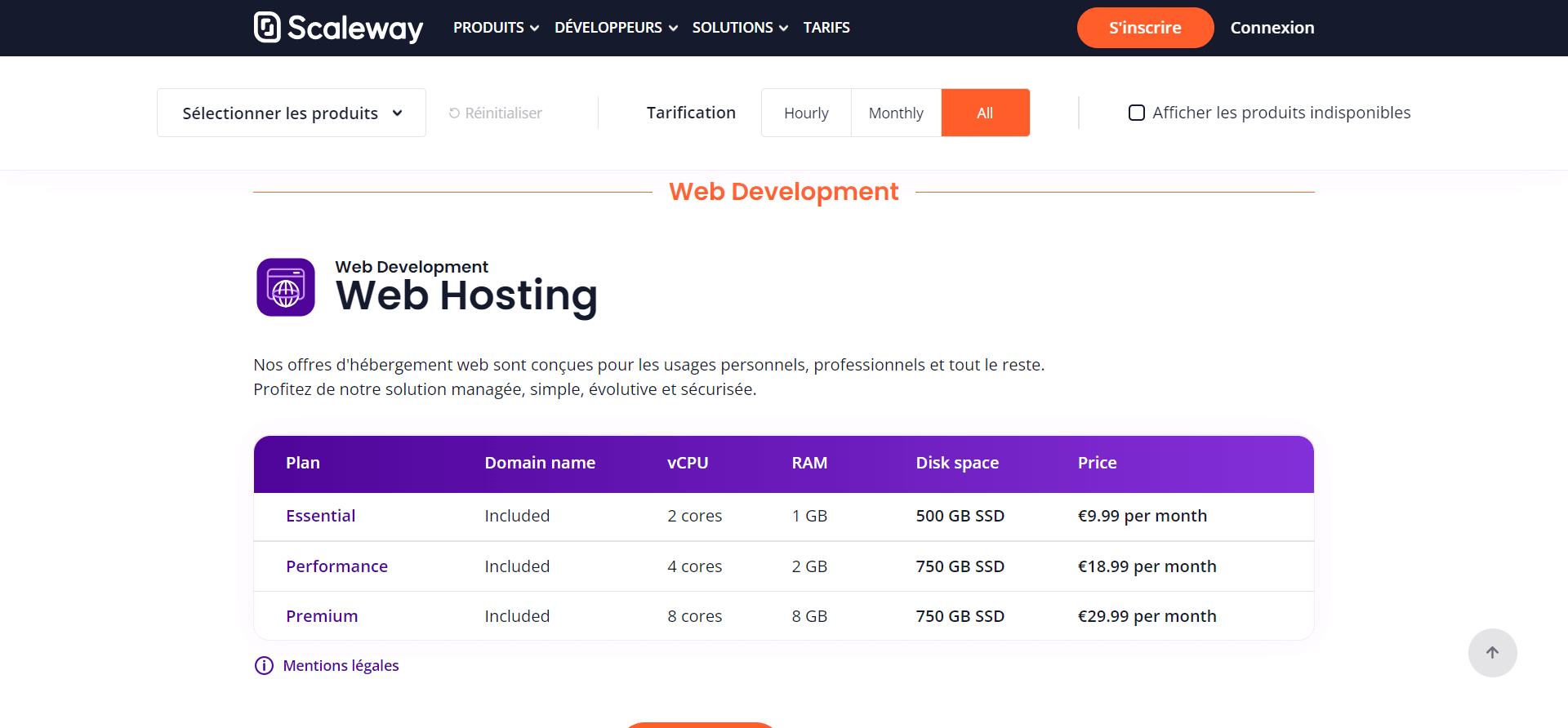Switch tarification to Hourly
The image size is (1568, 728).
806,113
